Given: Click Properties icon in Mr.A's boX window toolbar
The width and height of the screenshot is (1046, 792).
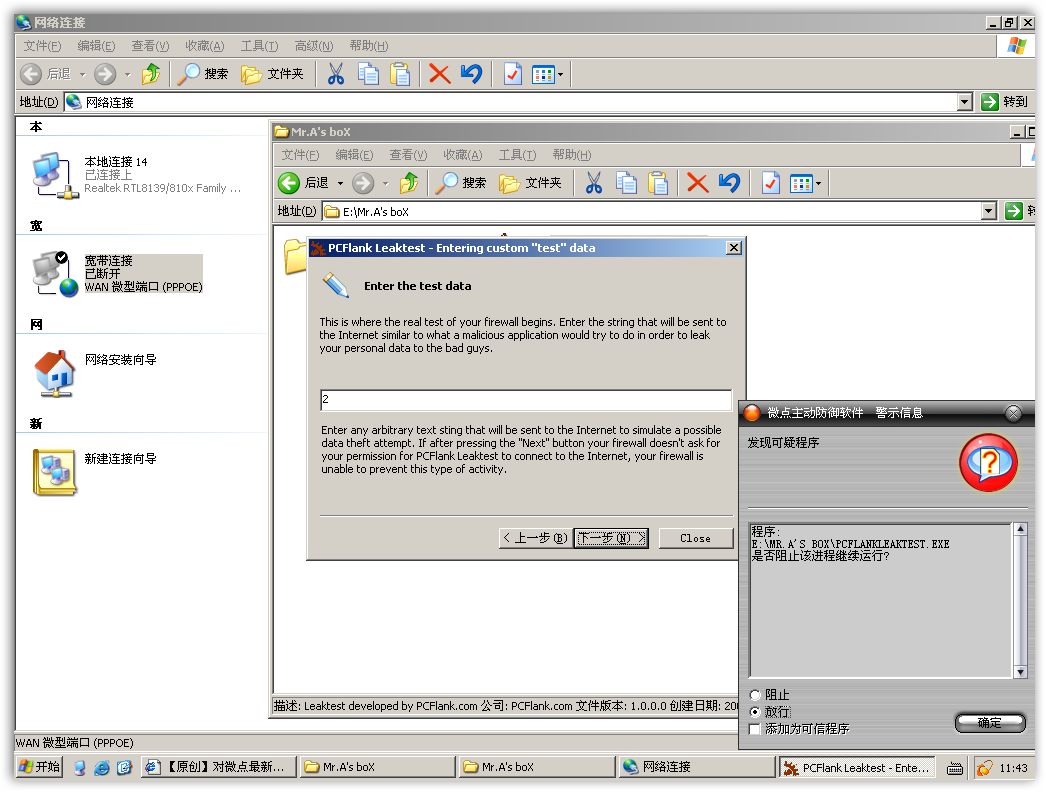Looking at the screenshot, I should click(x=770, y=183).
